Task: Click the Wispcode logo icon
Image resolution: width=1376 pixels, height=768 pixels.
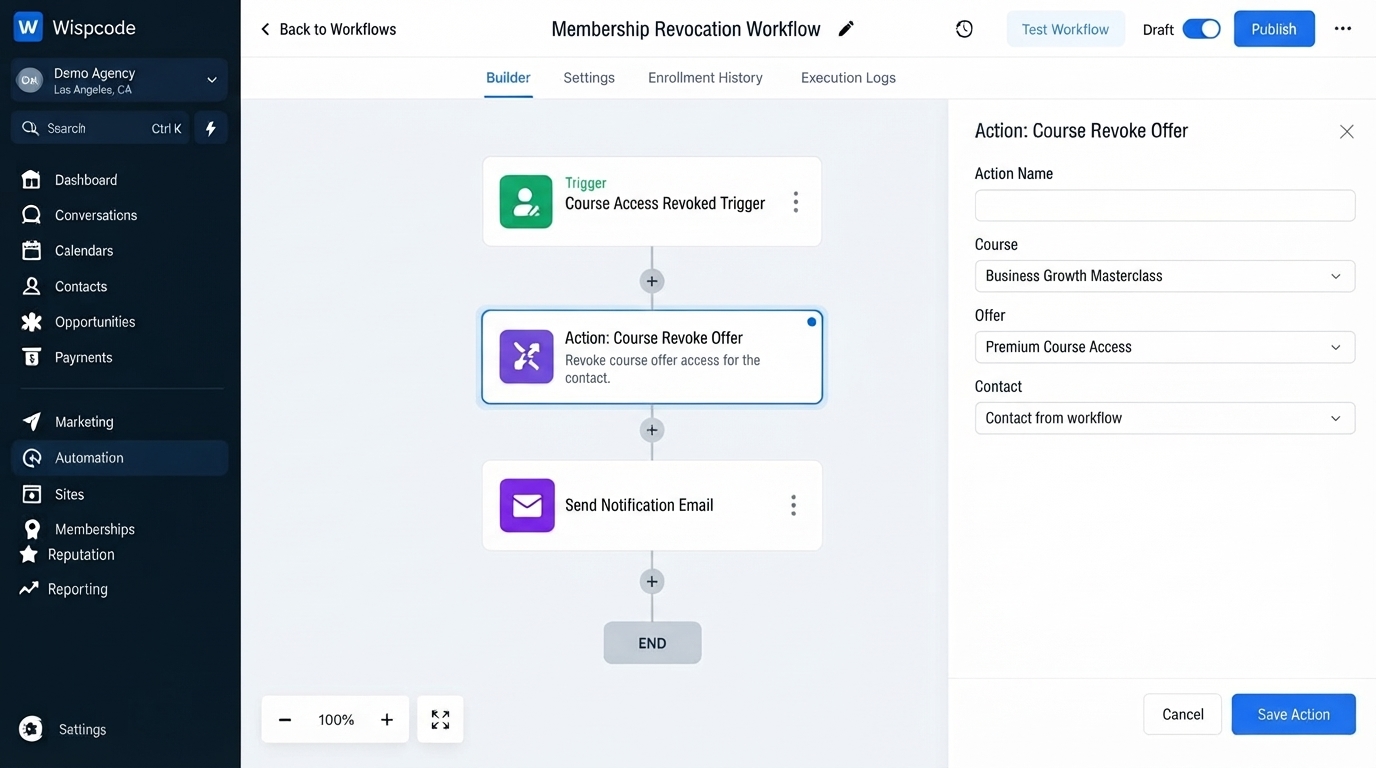Action: click(28, 28)
